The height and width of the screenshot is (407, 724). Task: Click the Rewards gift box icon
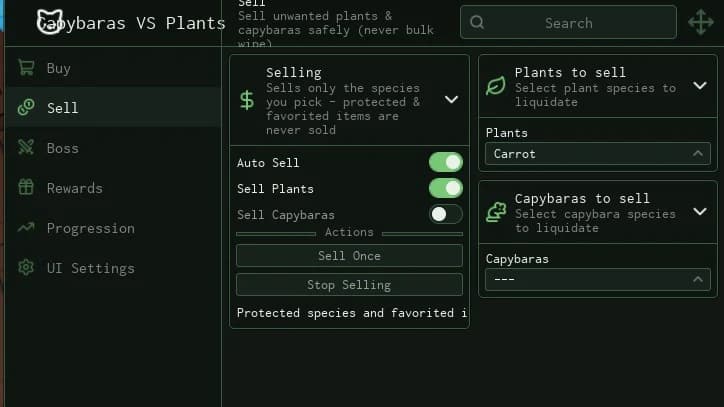pos(26,187)
